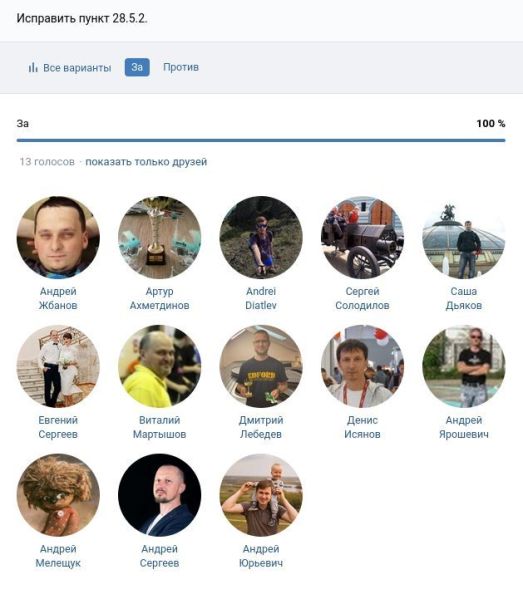Click the 13 голосов vote count
This screenshot has width=523, height=599.
47,162
